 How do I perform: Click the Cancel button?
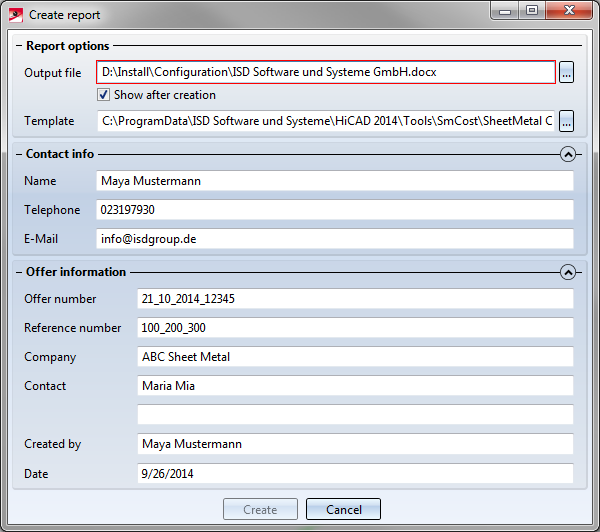343,509
